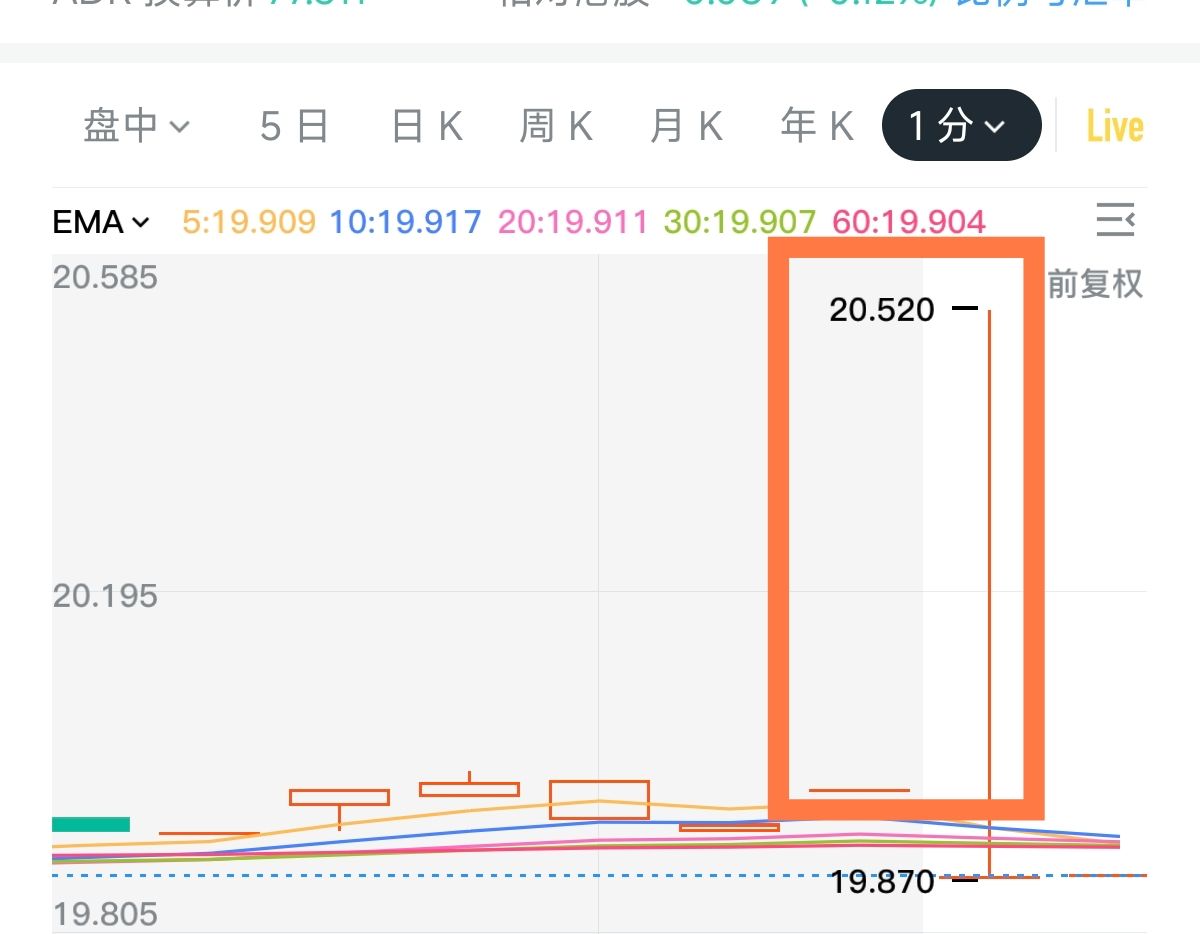Switch to the 5日 chart tab
Screen dimensions: 1200x934
coord(294,127)
